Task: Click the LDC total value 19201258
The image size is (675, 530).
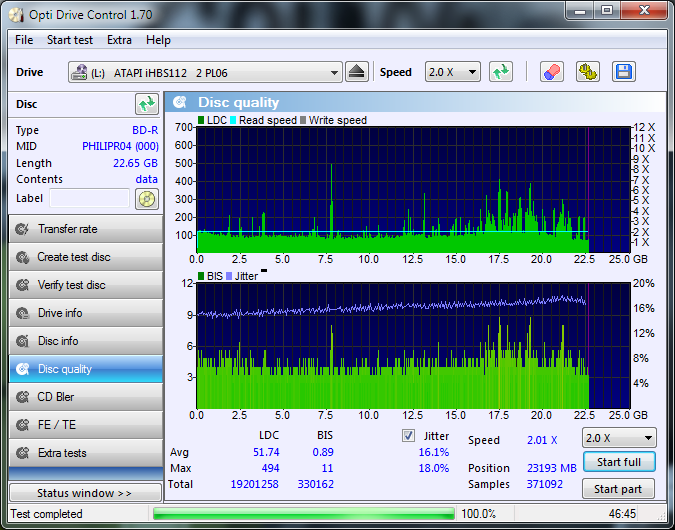Action: [x=254, y=484]
